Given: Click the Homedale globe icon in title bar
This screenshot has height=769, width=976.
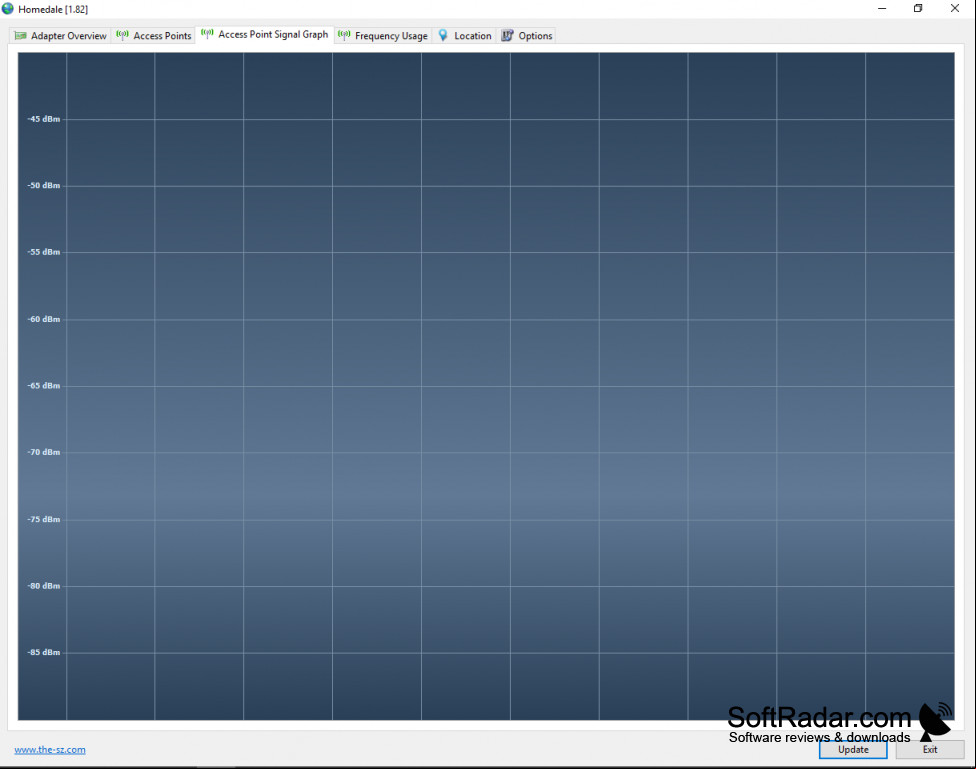Looking at the screenshot, I should (7, 9).
